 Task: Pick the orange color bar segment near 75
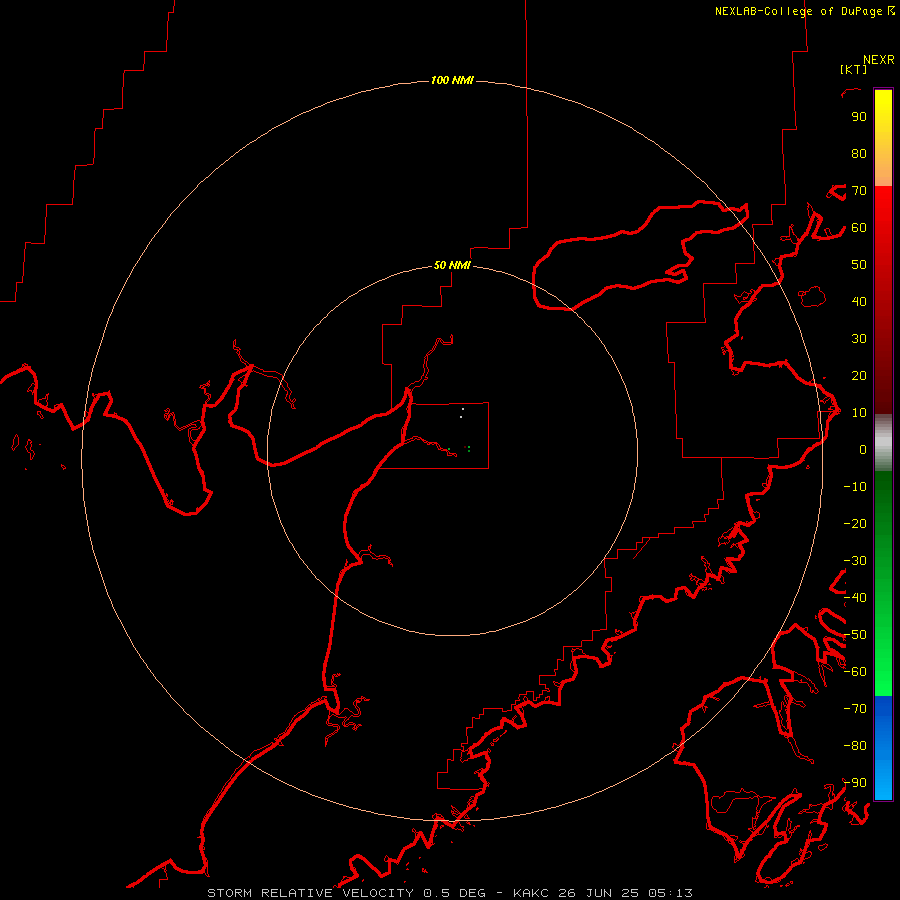[x=883, y=172]
